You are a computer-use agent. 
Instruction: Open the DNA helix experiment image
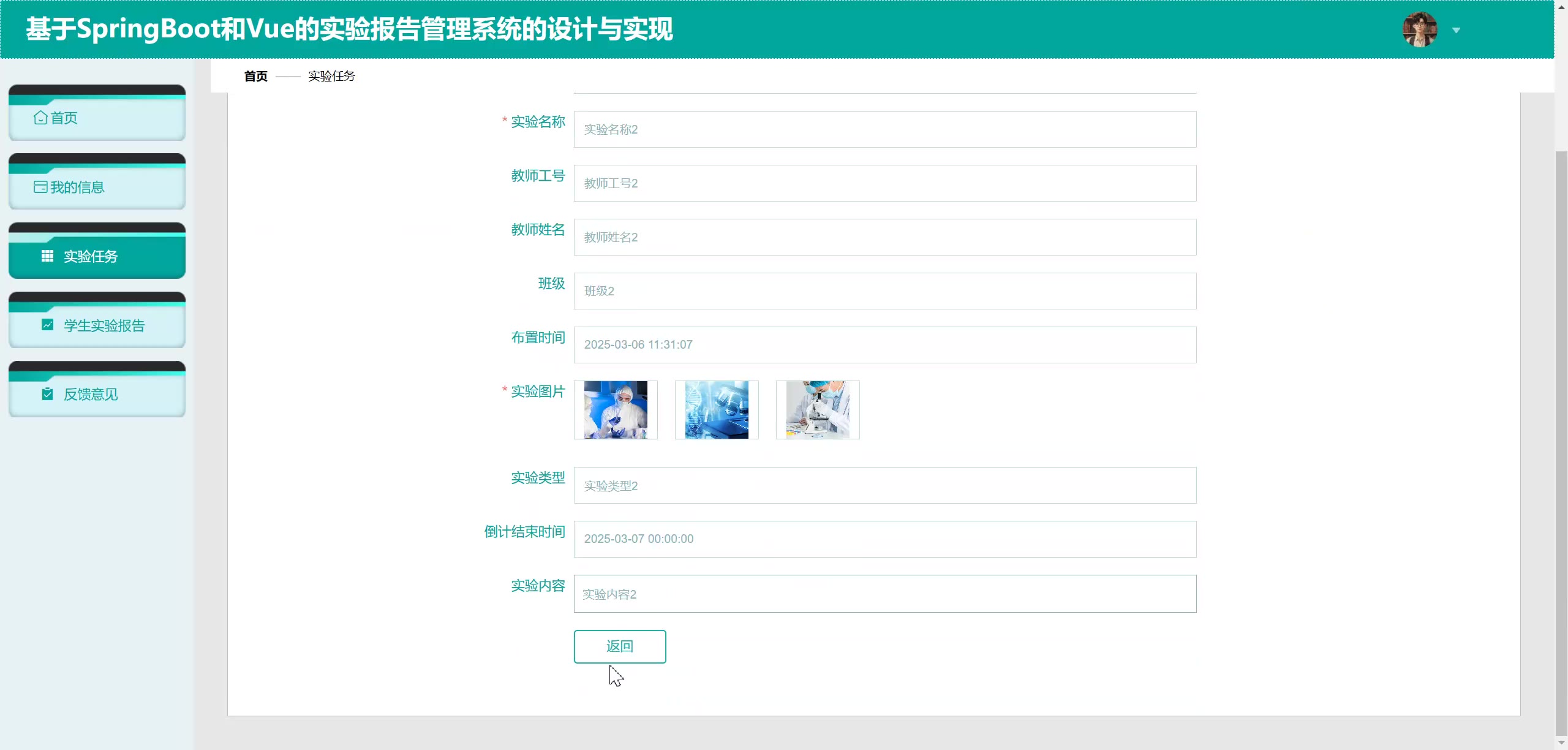pos(717,409)
